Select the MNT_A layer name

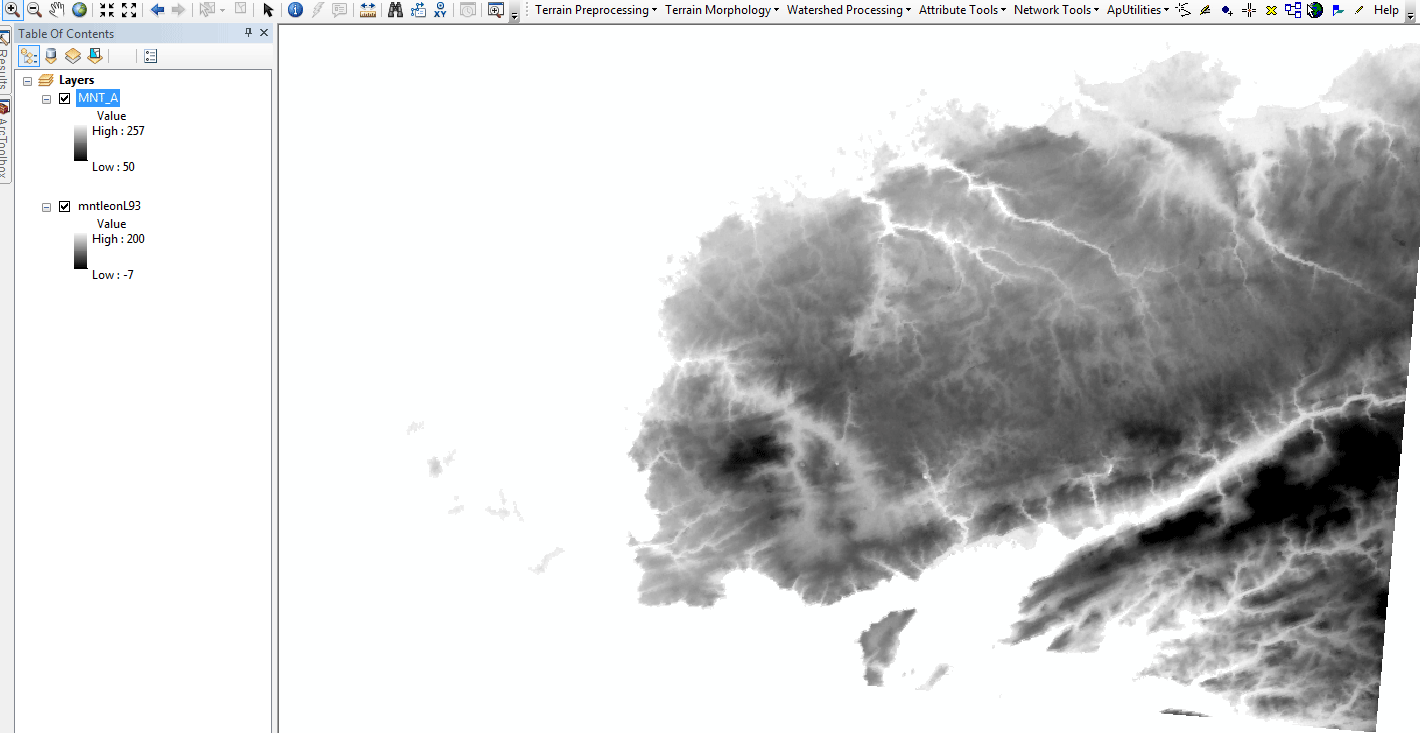tap(98, 98)
